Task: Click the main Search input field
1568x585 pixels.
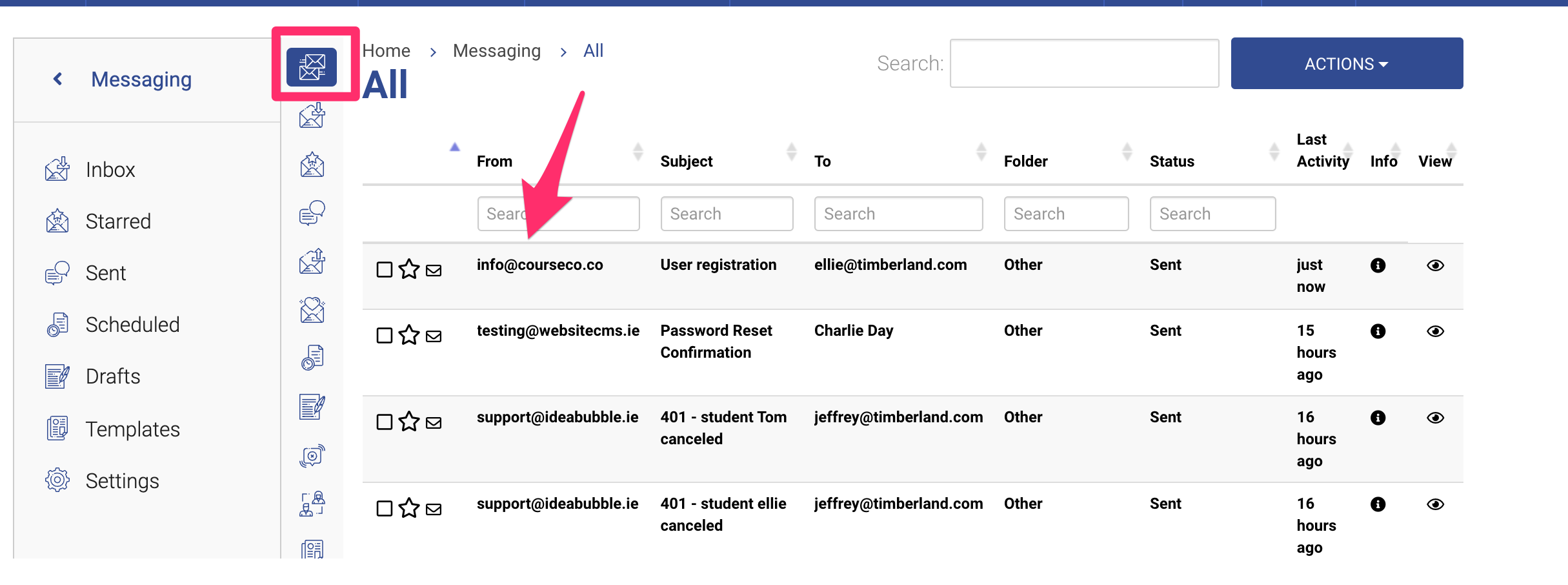Action: coord(1084,63)
